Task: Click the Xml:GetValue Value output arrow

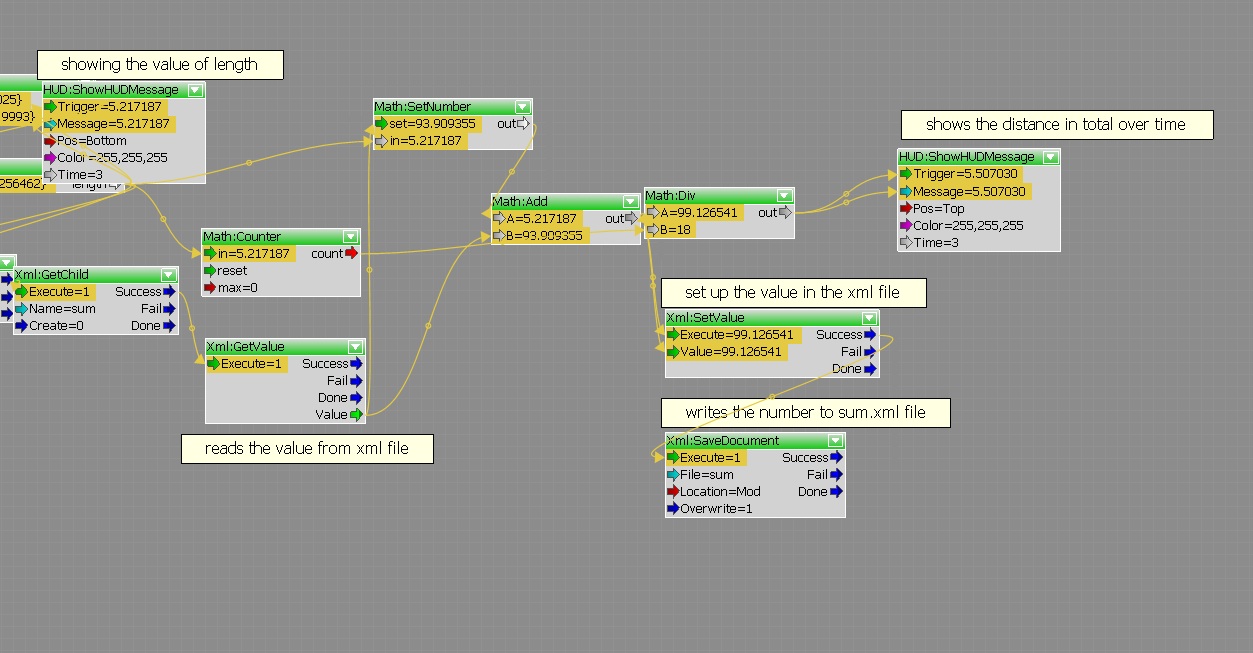Action: coord(356,415)
